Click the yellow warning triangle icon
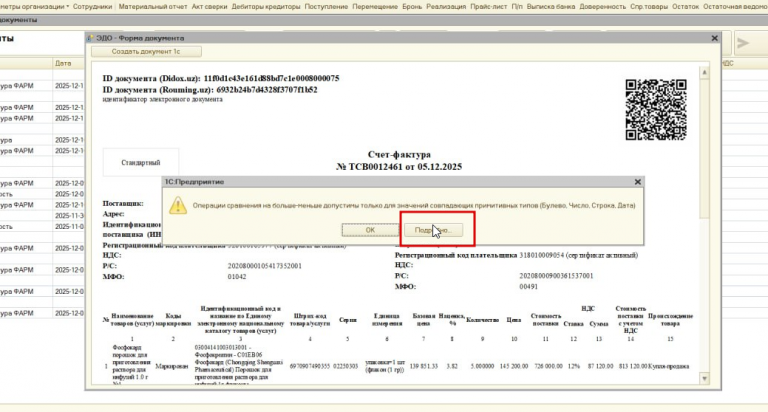This screenshot has width=768, height=412. tap(178, 205)
